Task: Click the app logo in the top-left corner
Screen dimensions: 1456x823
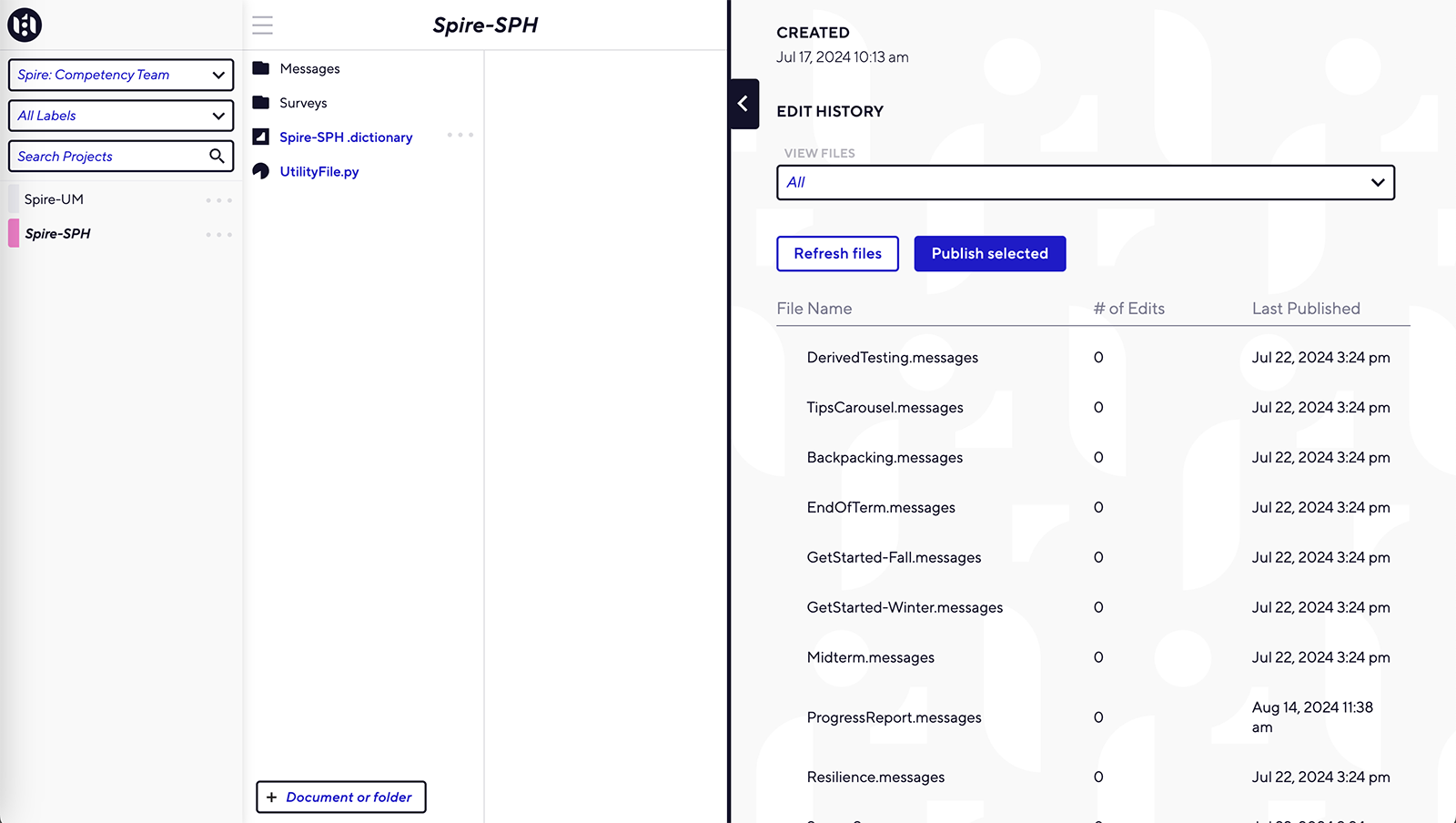Action: pyautogui.click(x=25, y=25)
